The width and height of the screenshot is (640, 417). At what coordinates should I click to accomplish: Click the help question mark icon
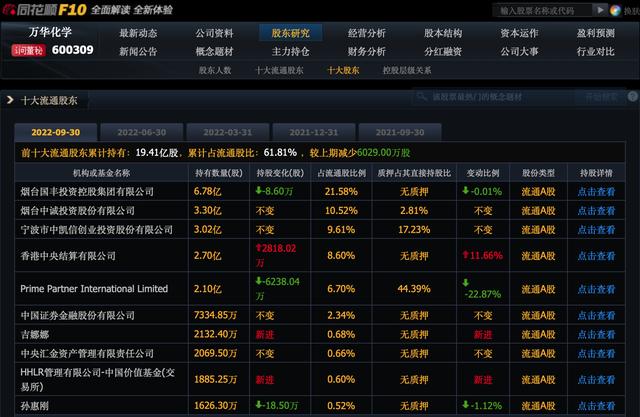633,97
